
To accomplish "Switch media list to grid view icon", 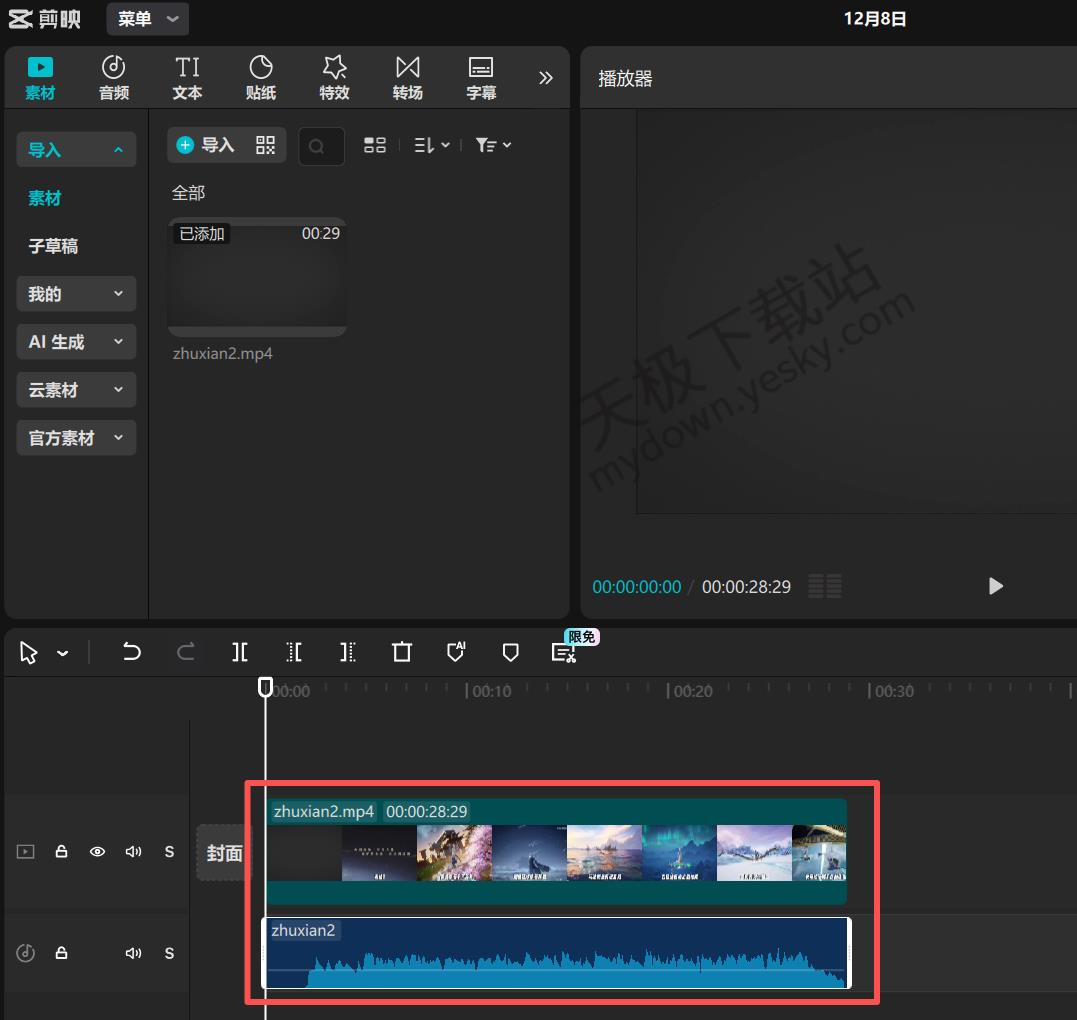I will tap(375, 145).
